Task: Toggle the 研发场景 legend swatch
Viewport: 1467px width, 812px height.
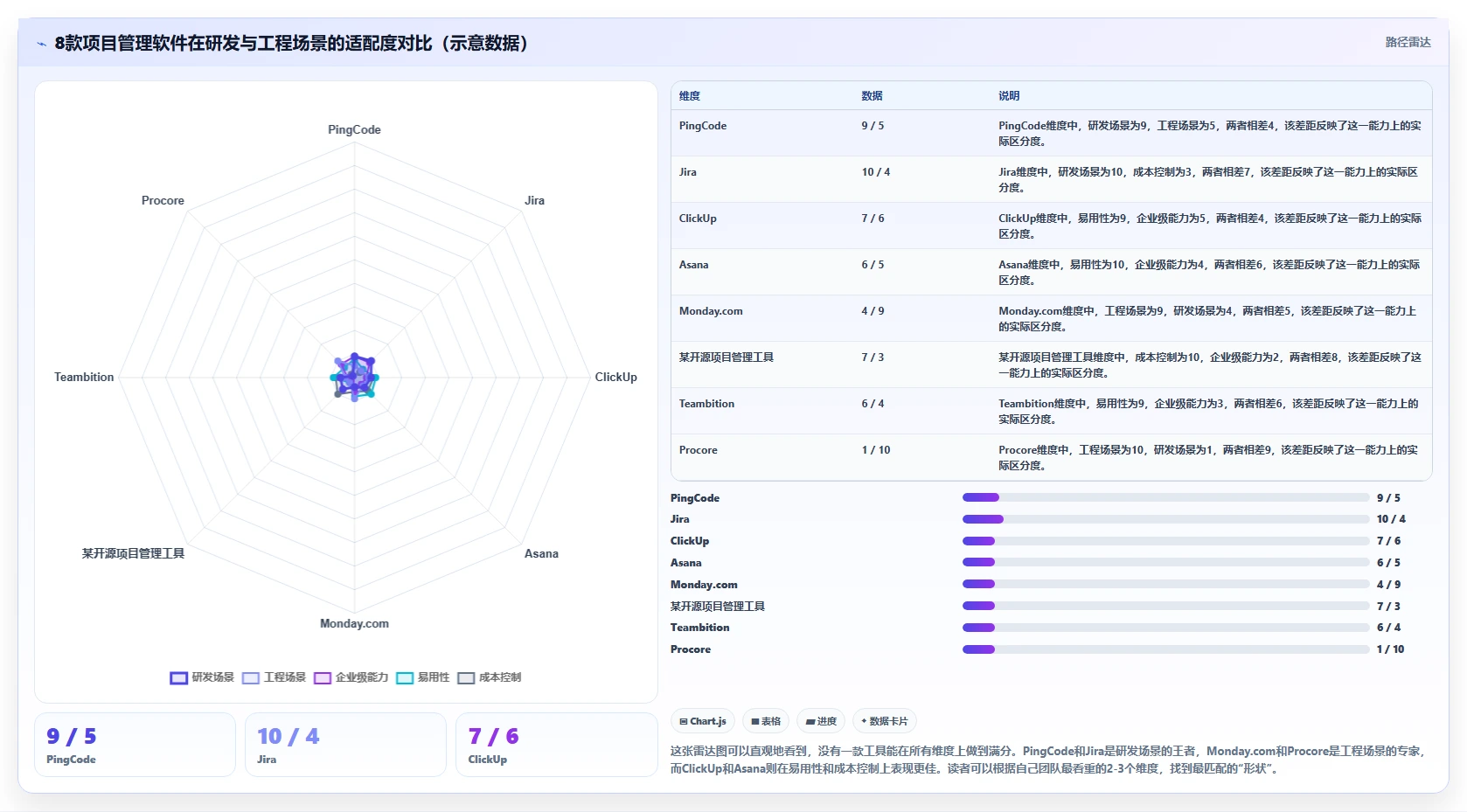Action: [x=178, y=678]
